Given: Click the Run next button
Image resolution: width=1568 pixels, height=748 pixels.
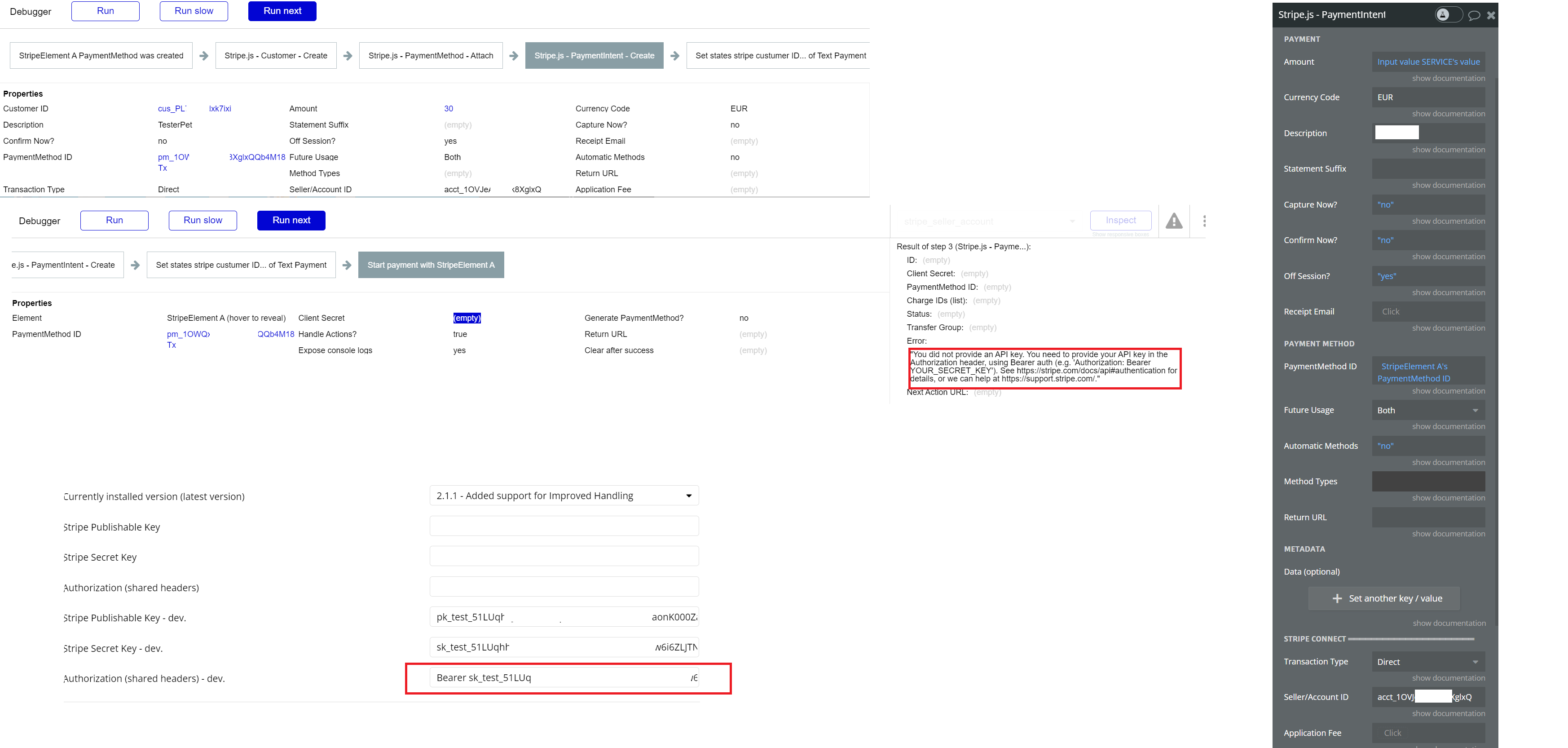Looking at the screenshot, I should click(x=282, y=10).
